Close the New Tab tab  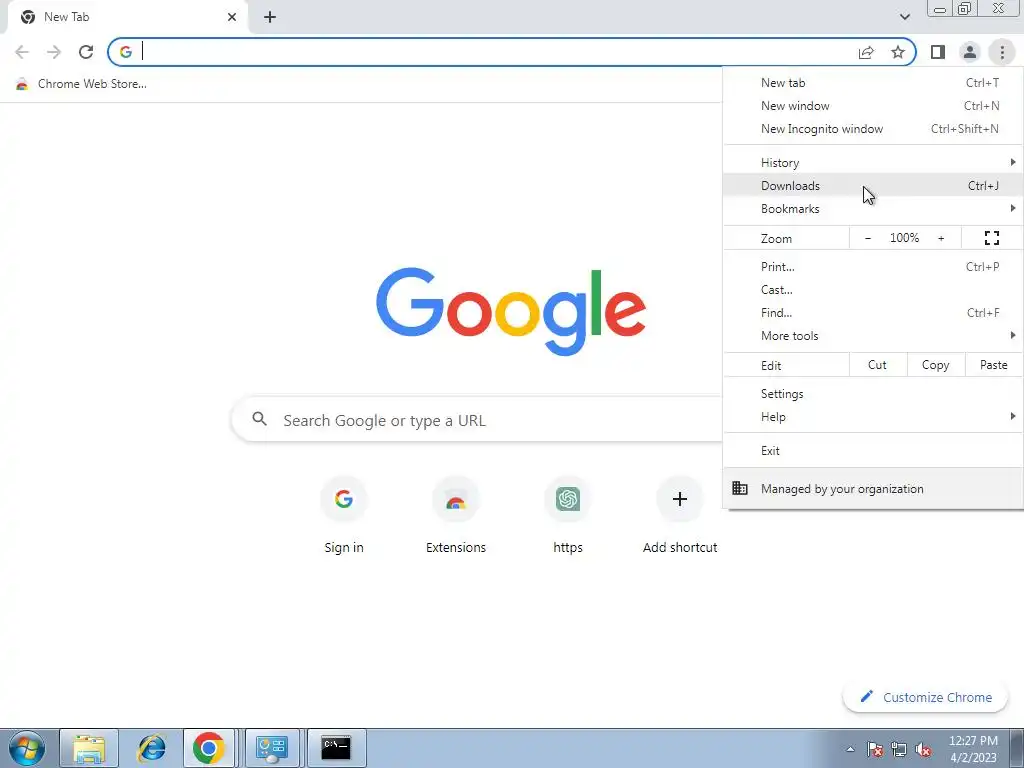(x=232, y=17)
